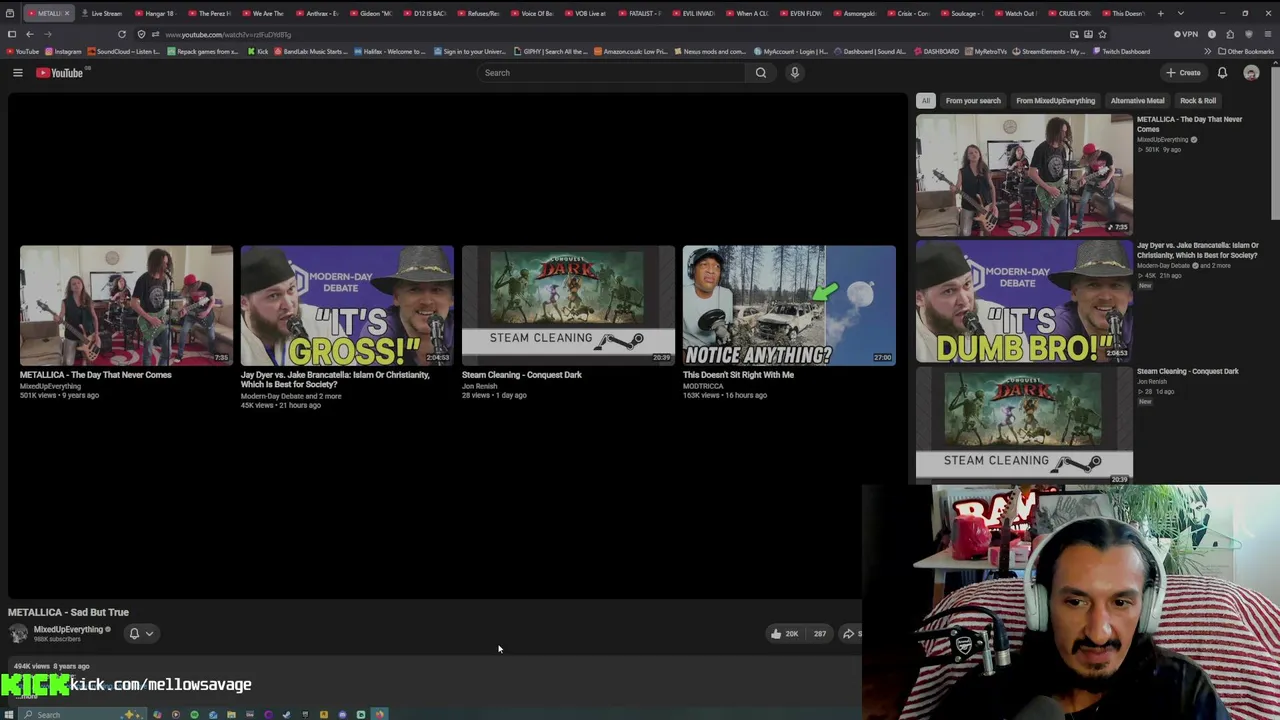This screenshot has width=1280, height=720.
Task: Open the Kick bookmark
Action: pyautogui.click(x=258, y=51)
